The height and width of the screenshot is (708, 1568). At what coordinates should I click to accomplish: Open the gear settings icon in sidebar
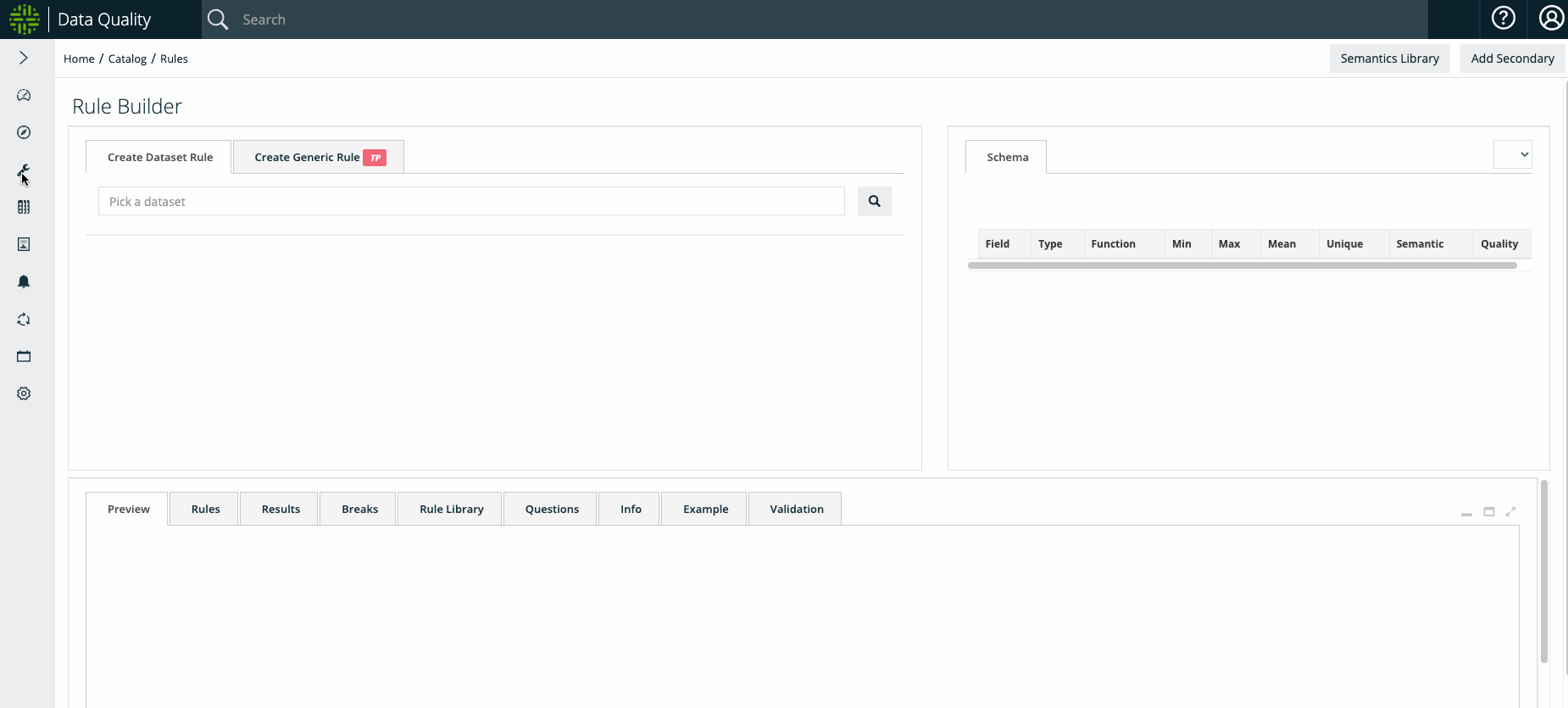(x=24, y=393)
